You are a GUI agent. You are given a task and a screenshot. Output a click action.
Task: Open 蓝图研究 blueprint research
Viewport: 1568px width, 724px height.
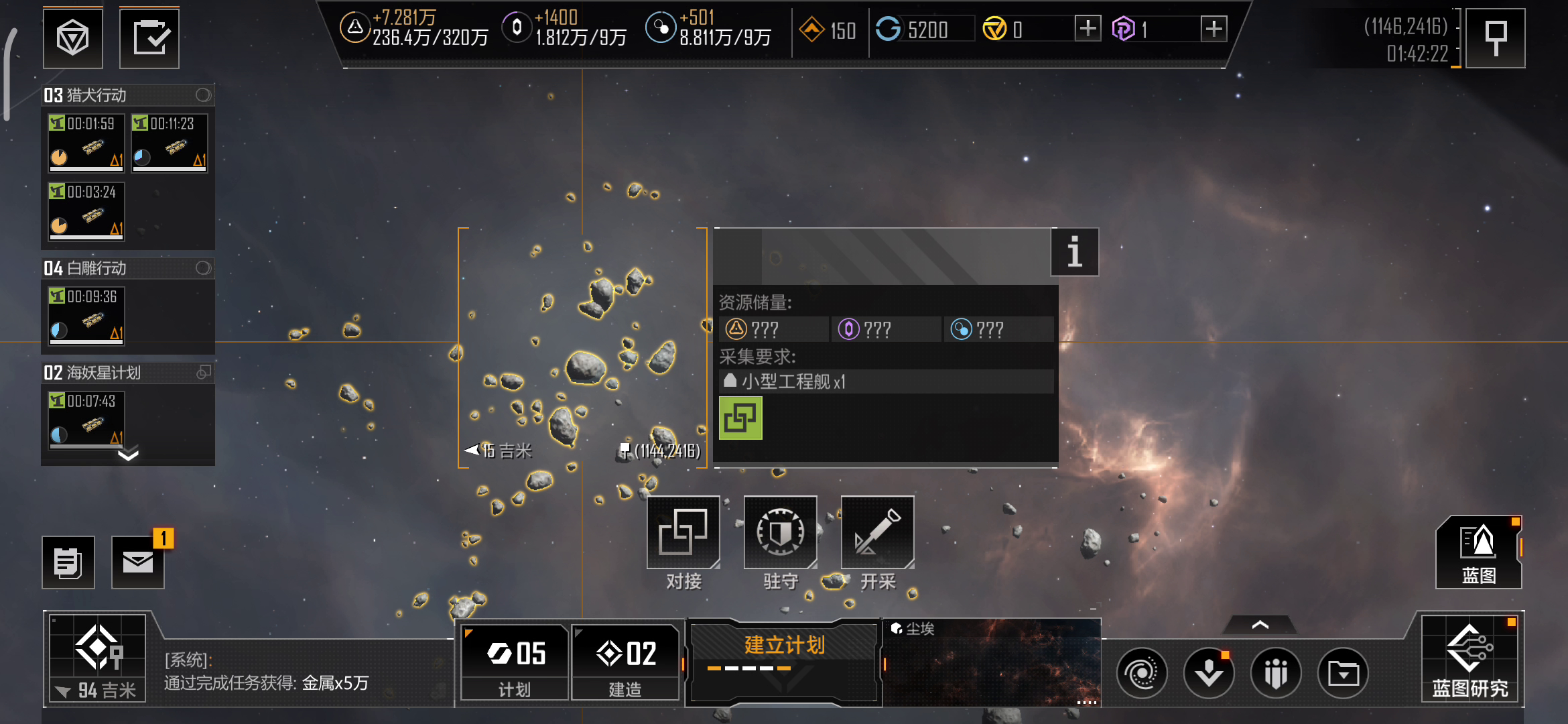click(x=1469, y=658)
